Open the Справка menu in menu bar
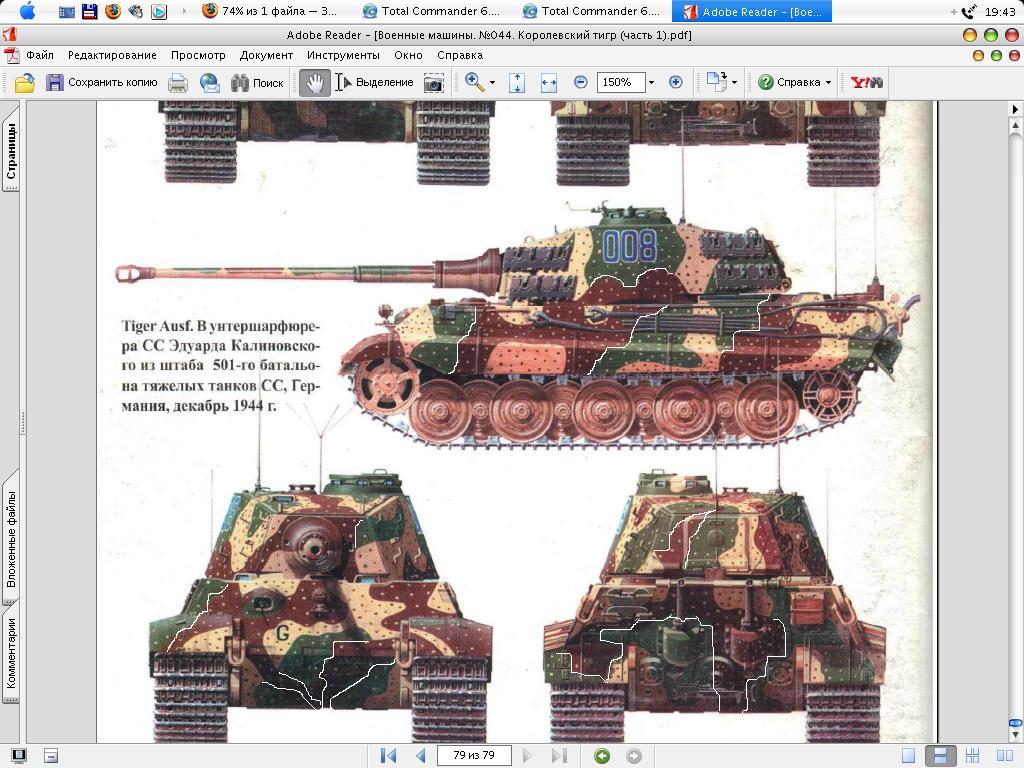This screenshot has height=768, width=1024. click(460, 56)
